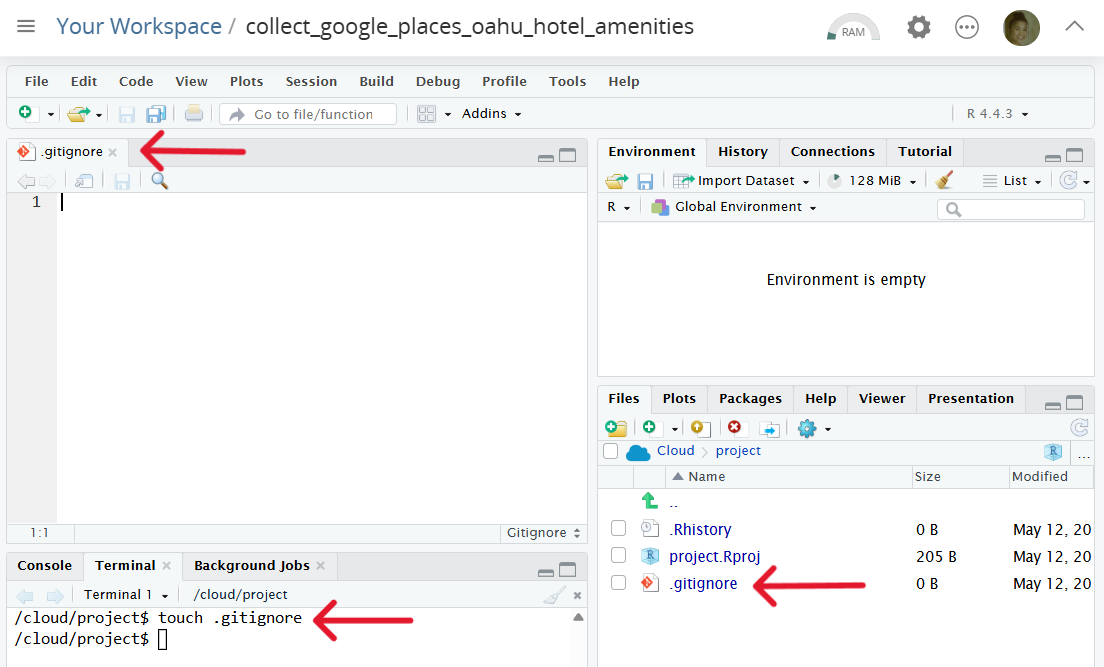Open the R 4.4.3 version dropdown

click(x=997, y=114)
